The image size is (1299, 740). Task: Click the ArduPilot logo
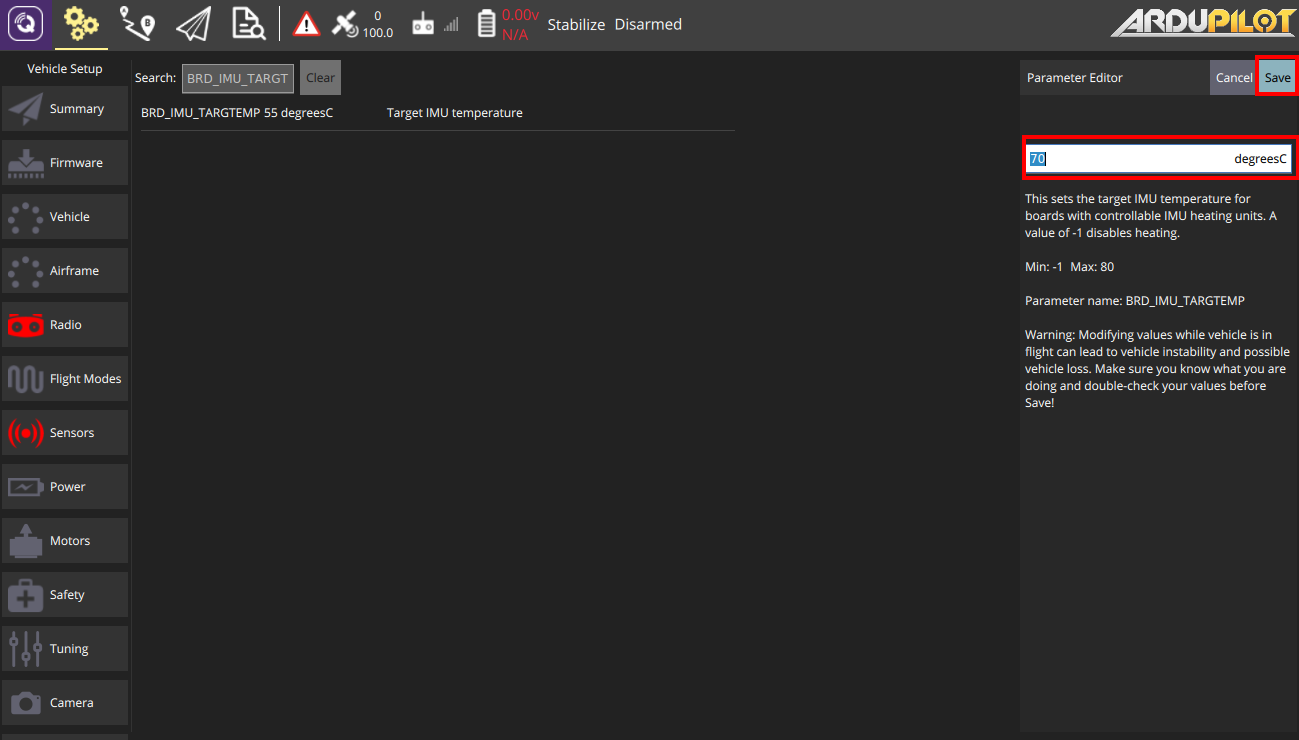[1202, 22]
